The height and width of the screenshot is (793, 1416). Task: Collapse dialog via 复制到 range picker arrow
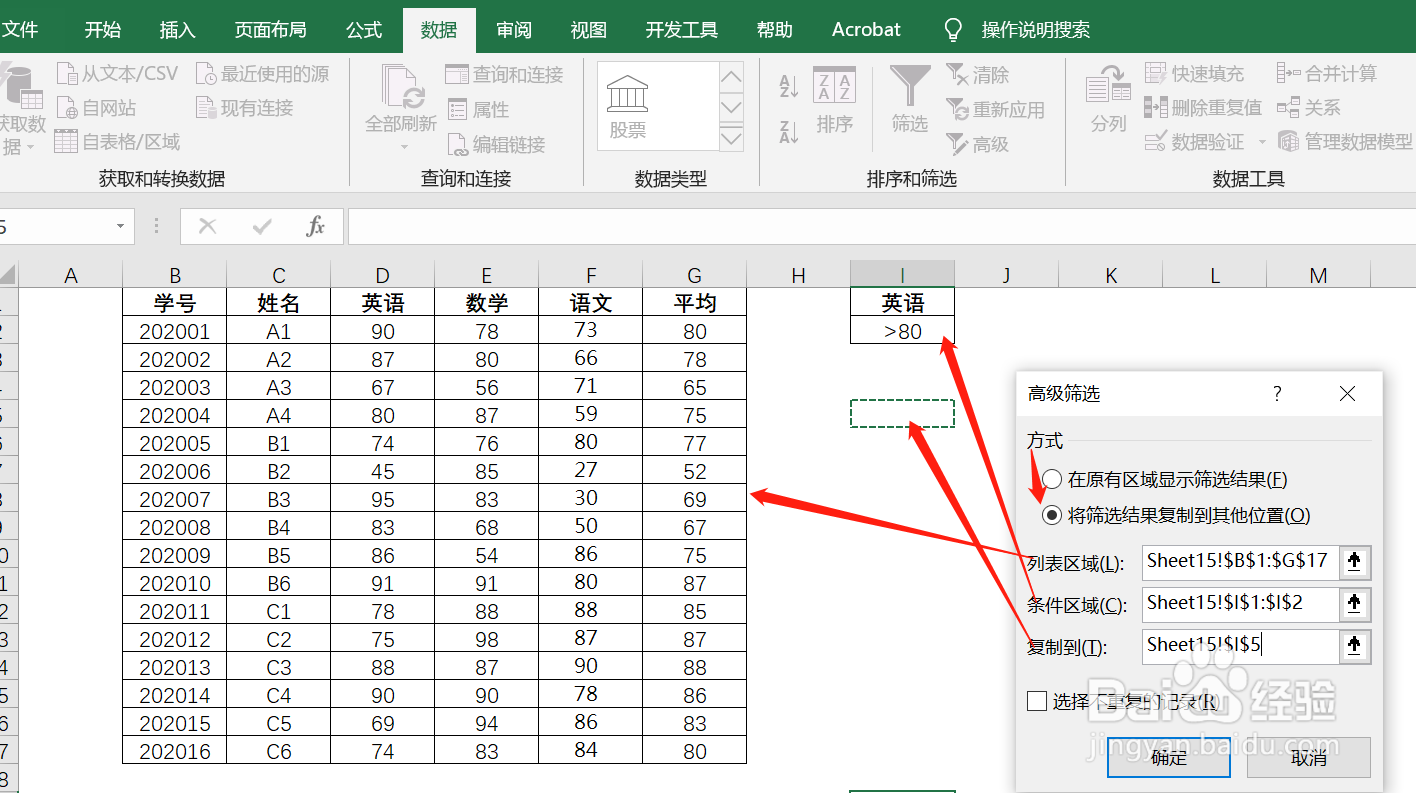coord(1354,646)
